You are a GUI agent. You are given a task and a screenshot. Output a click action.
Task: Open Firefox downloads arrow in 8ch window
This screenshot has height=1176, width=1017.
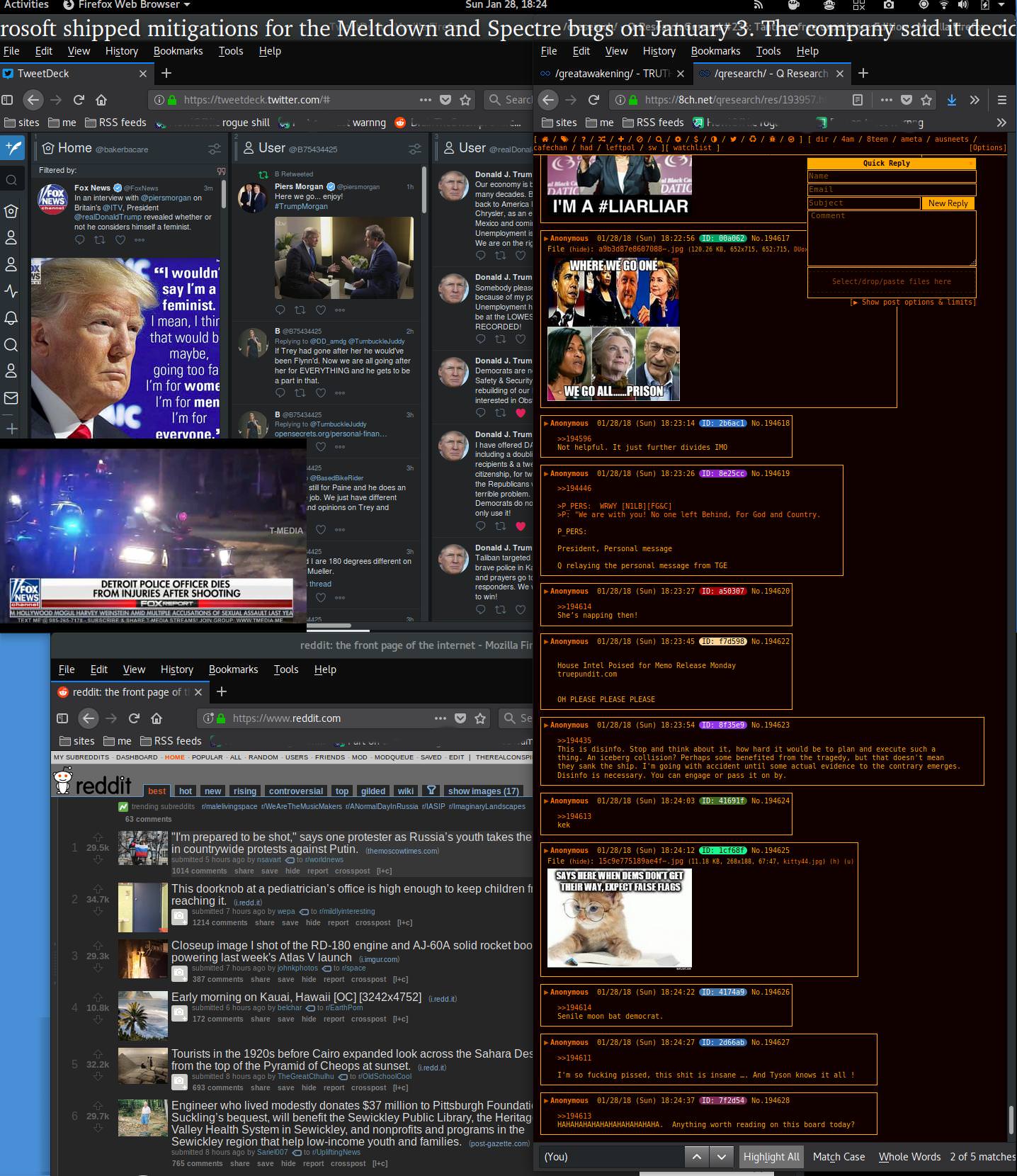(951, 100)
